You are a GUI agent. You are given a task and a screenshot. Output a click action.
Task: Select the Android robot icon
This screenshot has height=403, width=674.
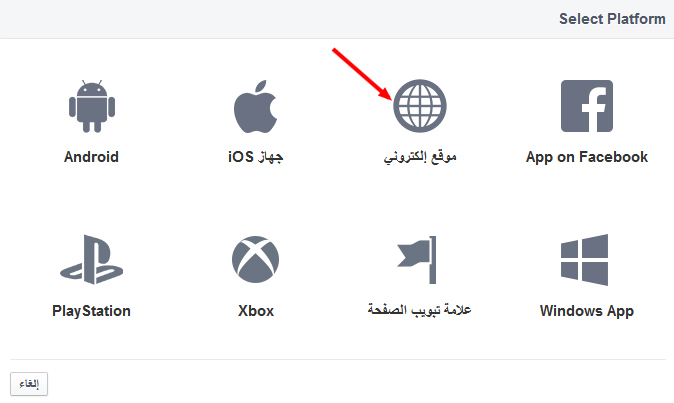pos(92,106)
